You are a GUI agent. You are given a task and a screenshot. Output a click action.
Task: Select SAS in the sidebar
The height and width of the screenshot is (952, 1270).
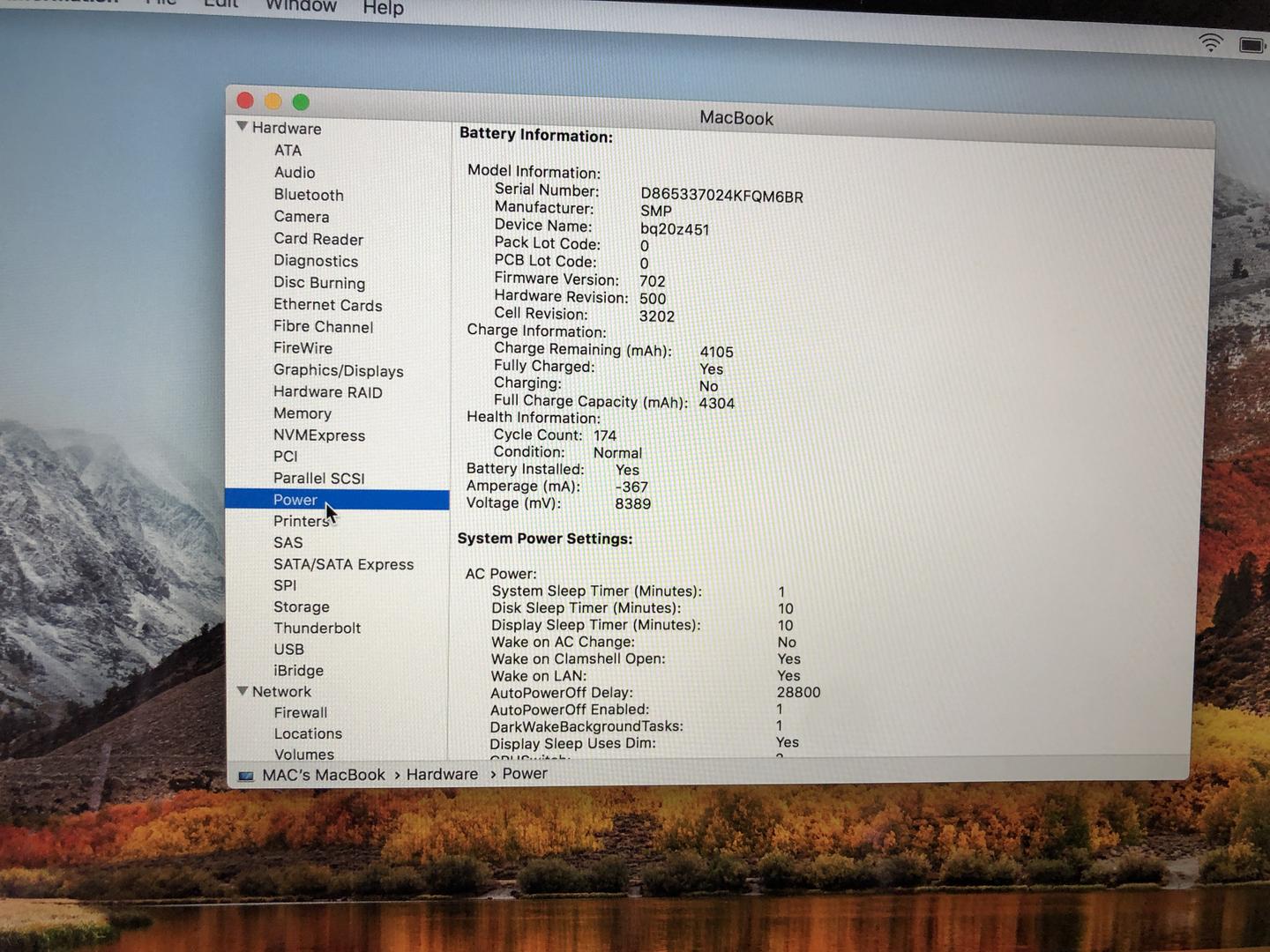pos(288,543)
